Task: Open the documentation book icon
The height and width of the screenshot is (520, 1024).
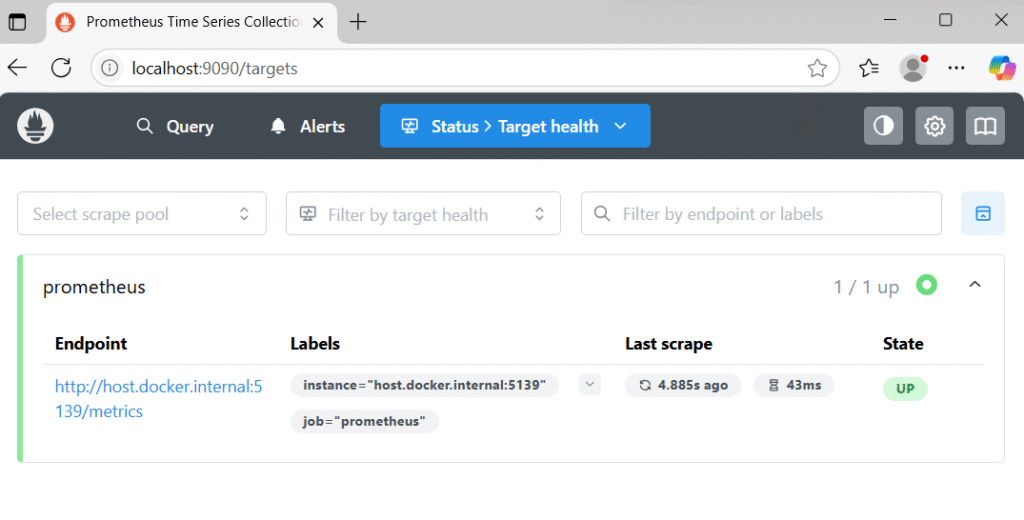Action: [985, 125]
